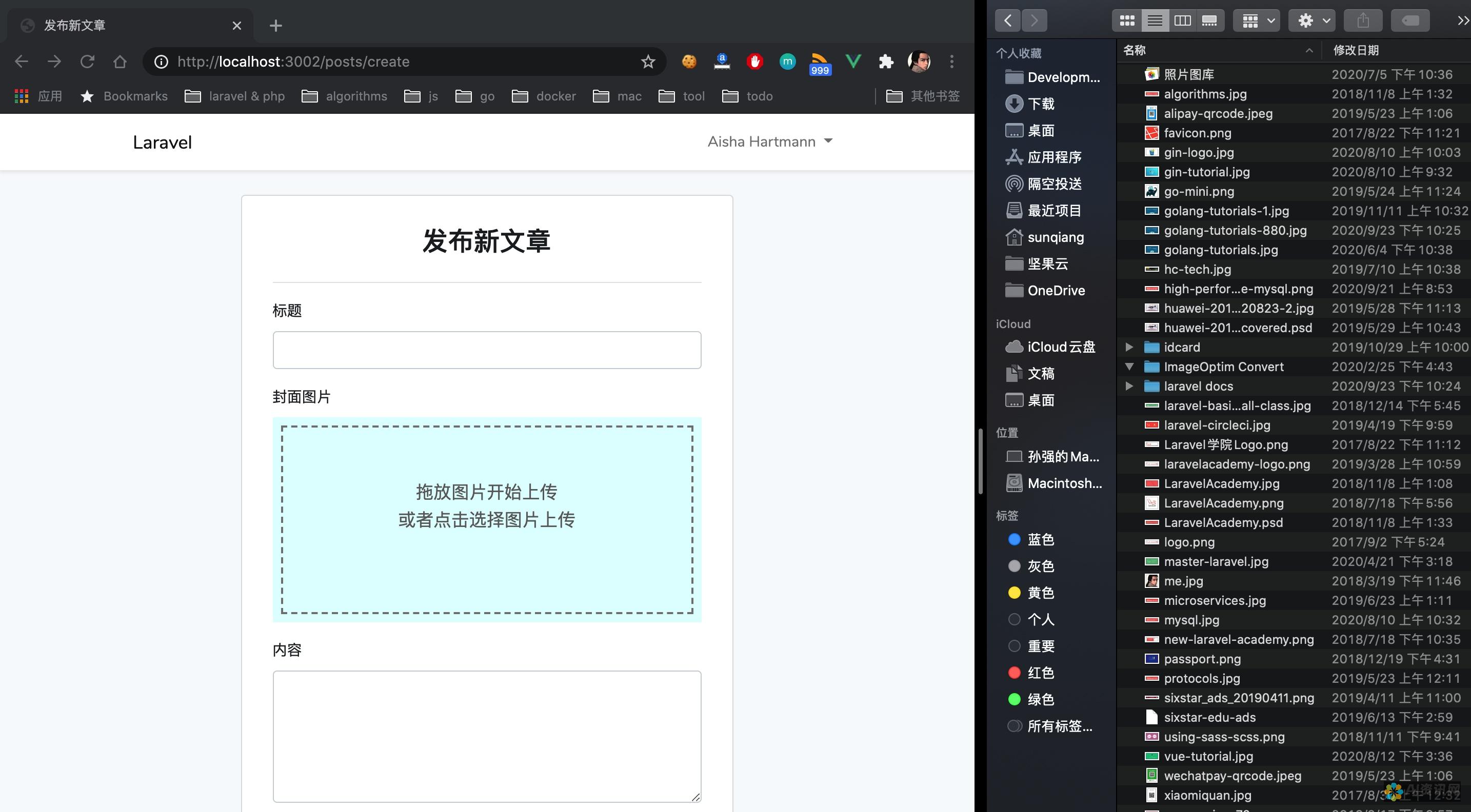1471x812 pixels.
Task: Click the Downloads folder icon
Action: tap(1014, 104)
